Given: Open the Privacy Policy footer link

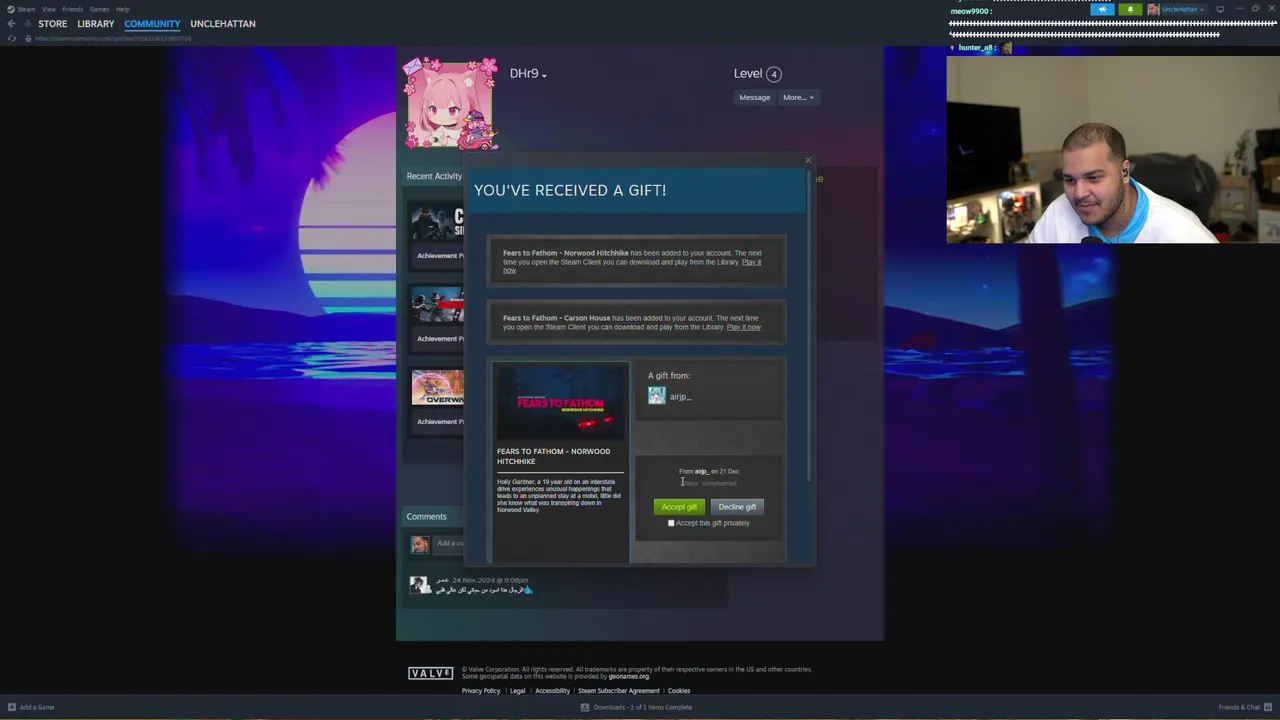Looking at the screenshot, I should tap(481, 691).
